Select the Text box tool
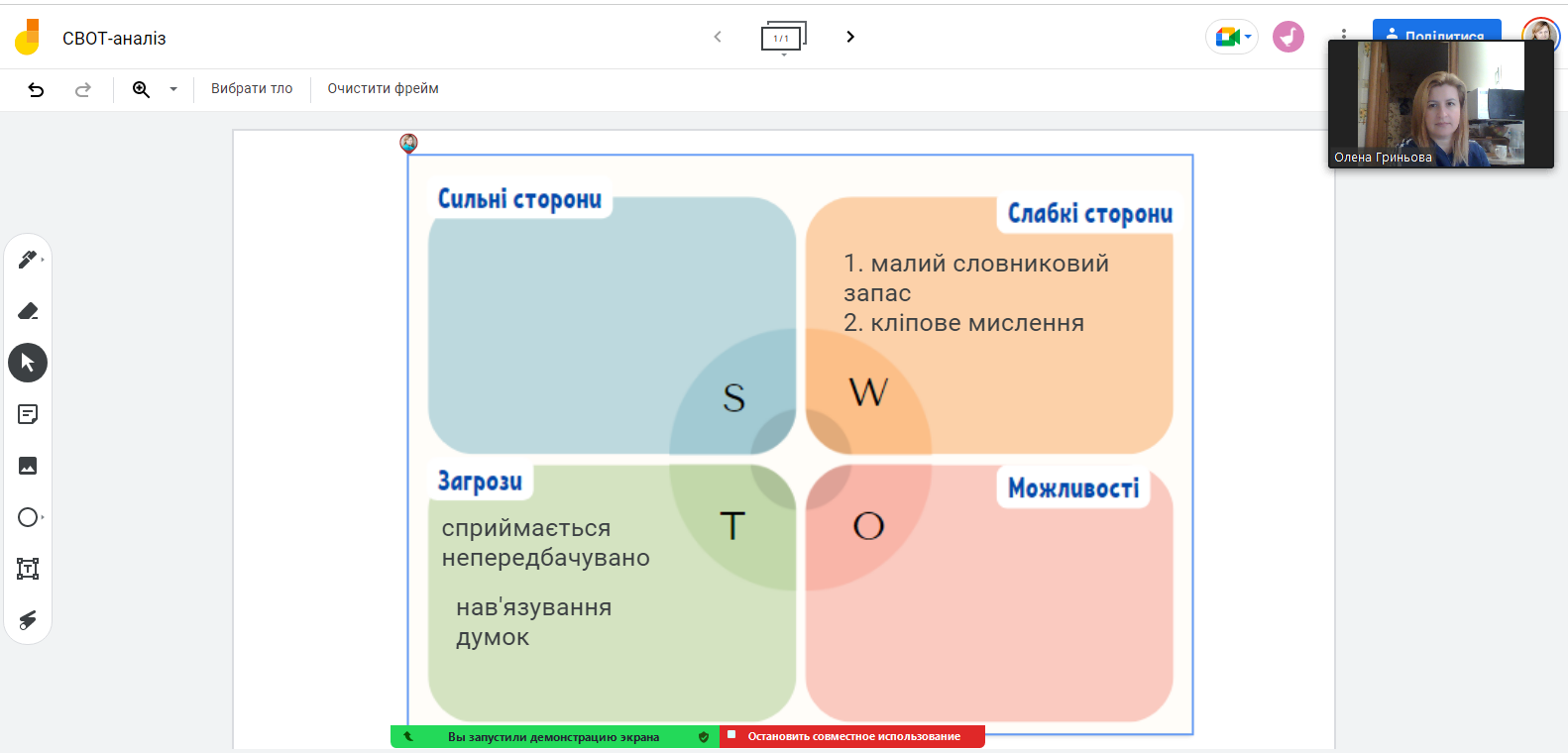The width and height of the screenshot is (1568, 753). pos(28,569)
